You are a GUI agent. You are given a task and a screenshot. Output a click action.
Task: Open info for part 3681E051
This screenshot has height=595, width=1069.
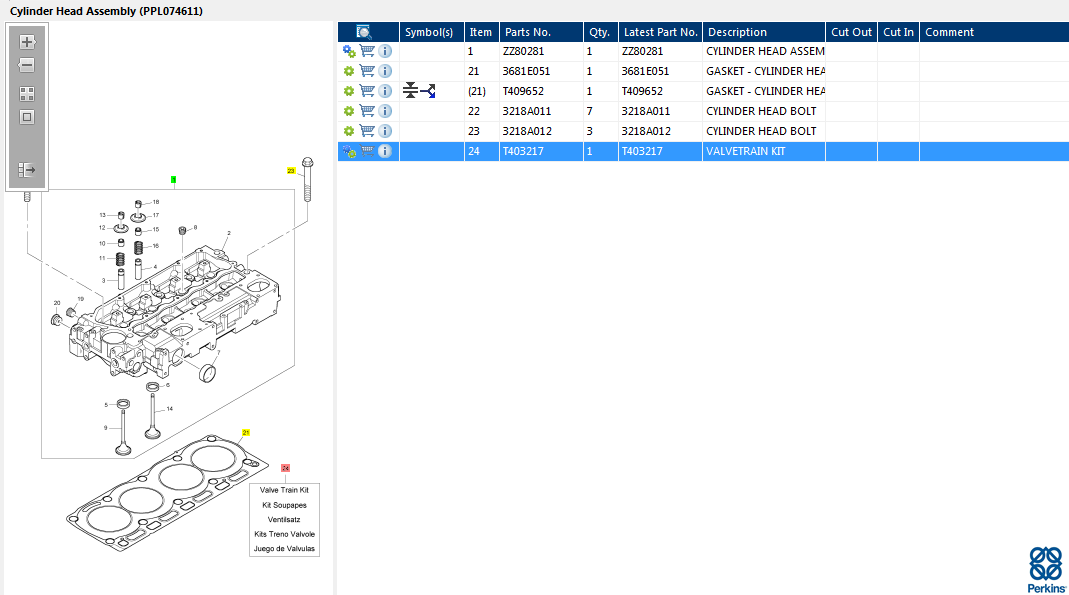coord(385,71)
